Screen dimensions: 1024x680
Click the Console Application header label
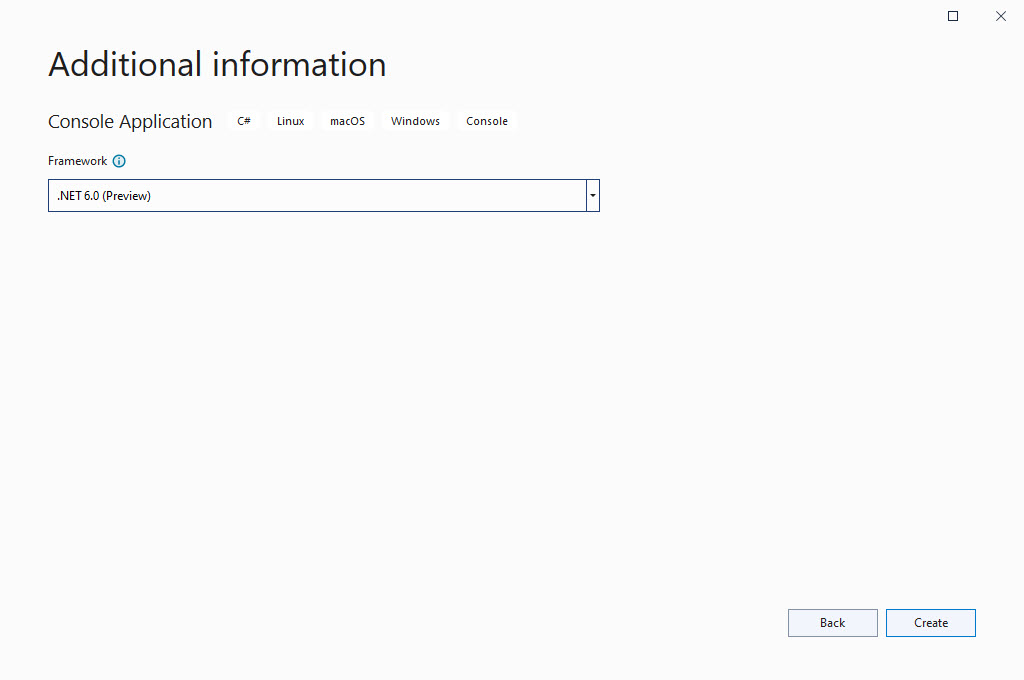[x=130, y=121]
